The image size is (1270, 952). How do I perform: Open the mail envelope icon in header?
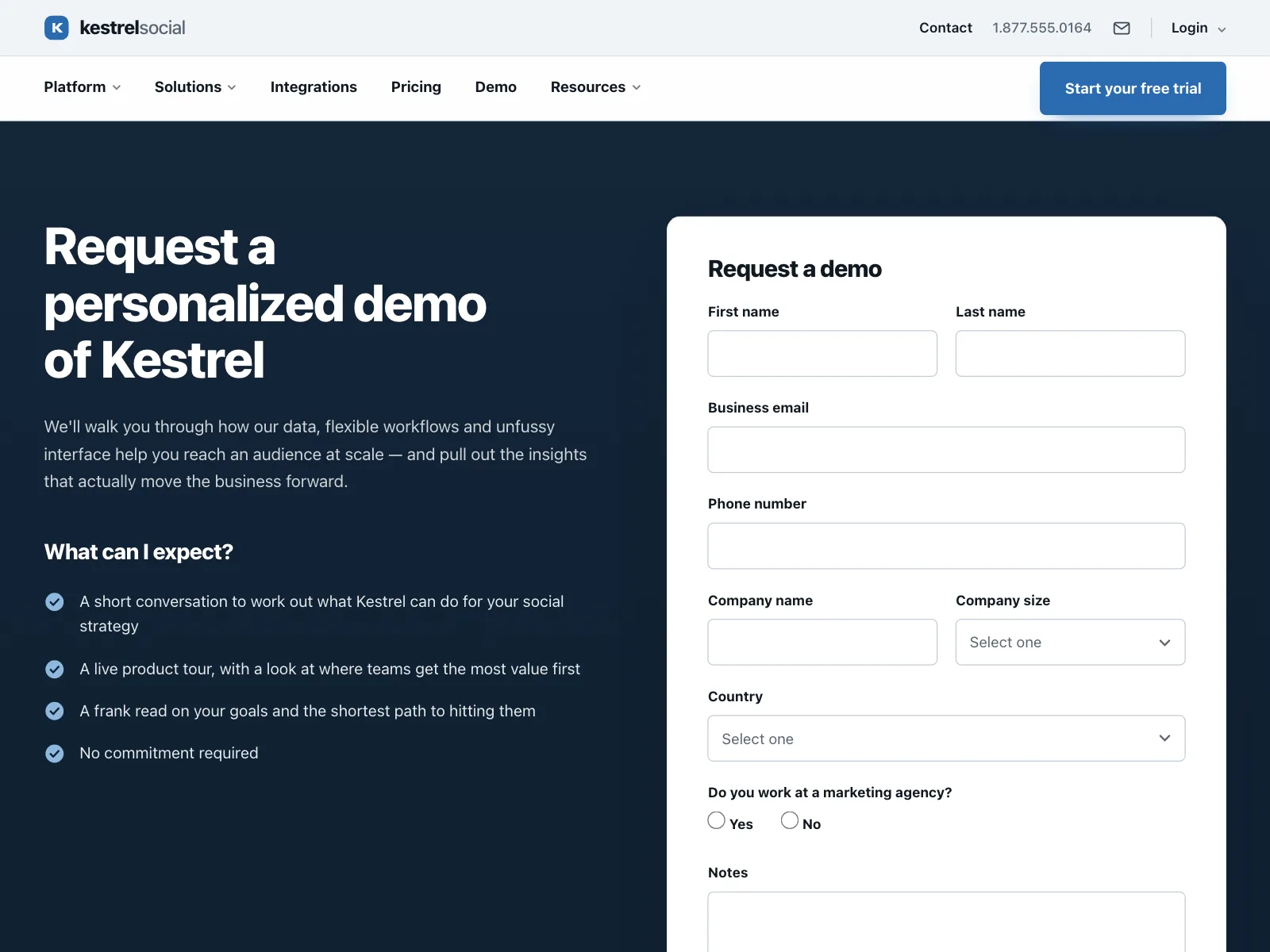1122,28
